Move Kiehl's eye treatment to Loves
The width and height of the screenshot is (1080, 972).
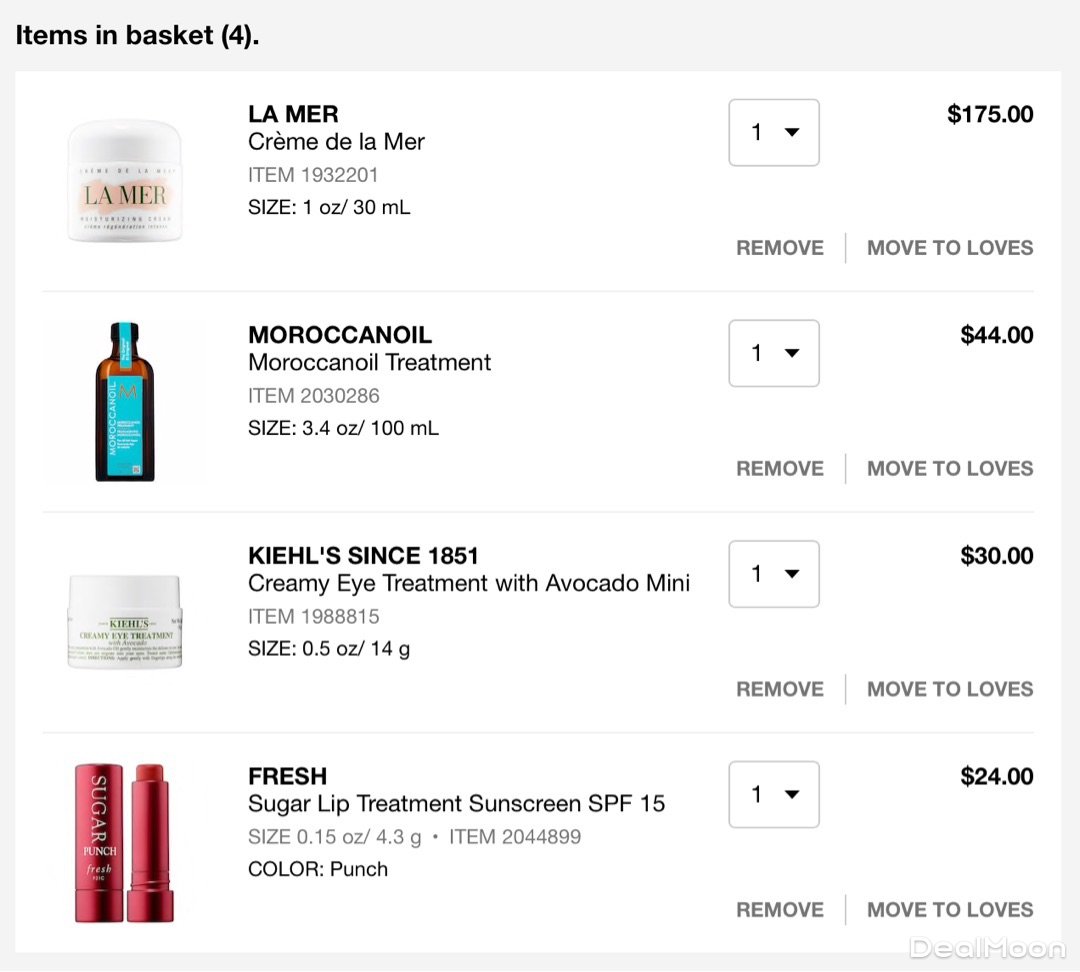950,689
